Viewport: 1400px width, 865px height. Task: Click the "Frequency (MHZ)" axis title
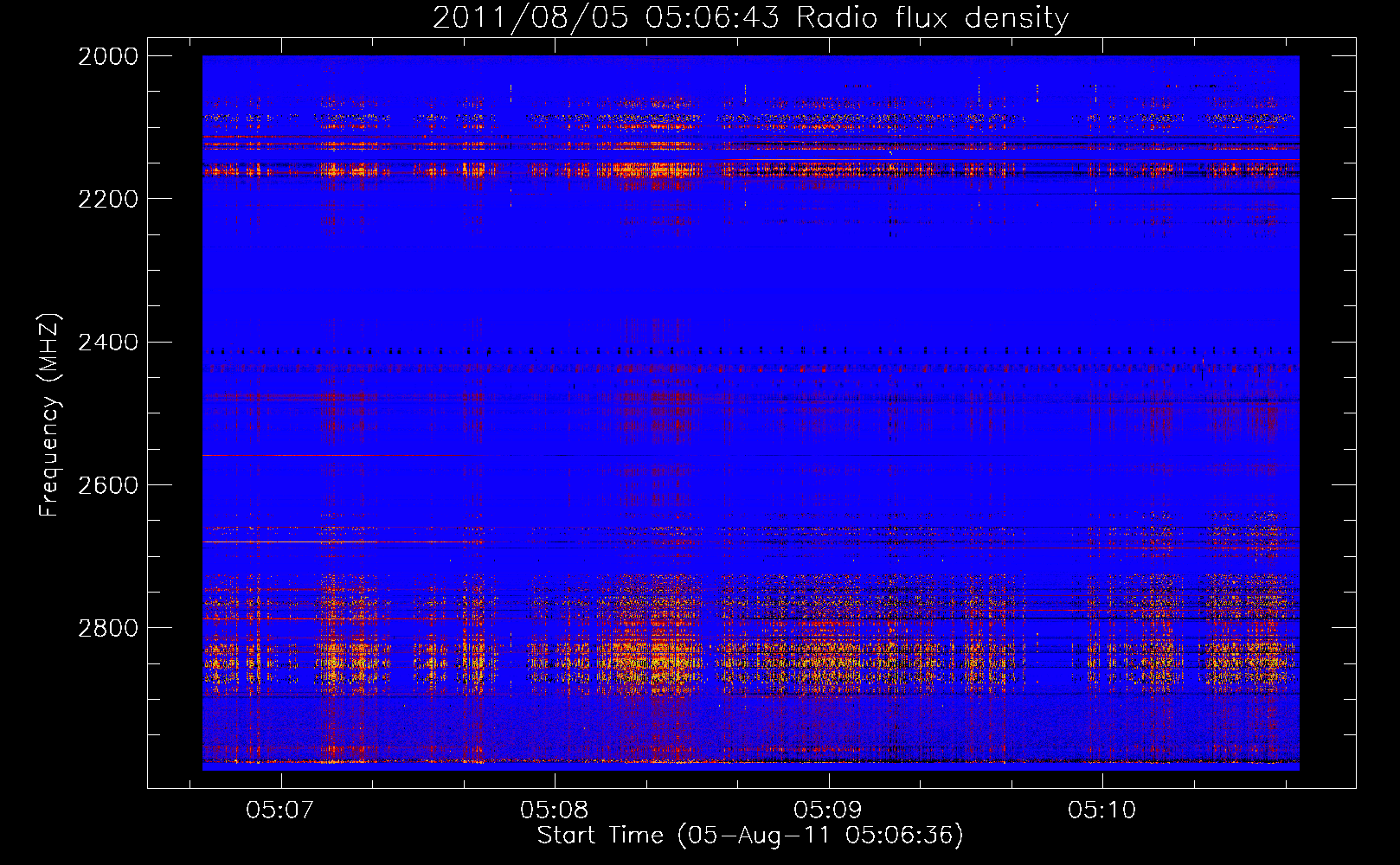click(50, 415)
